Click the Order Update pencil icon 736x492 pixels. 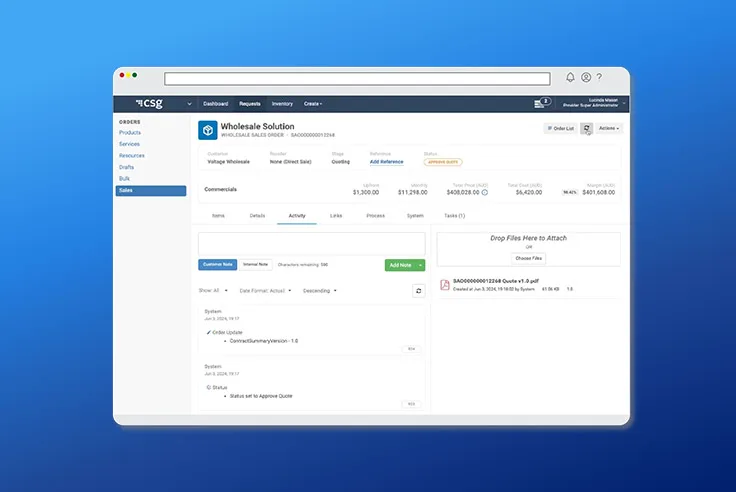(x=208, y=332)
